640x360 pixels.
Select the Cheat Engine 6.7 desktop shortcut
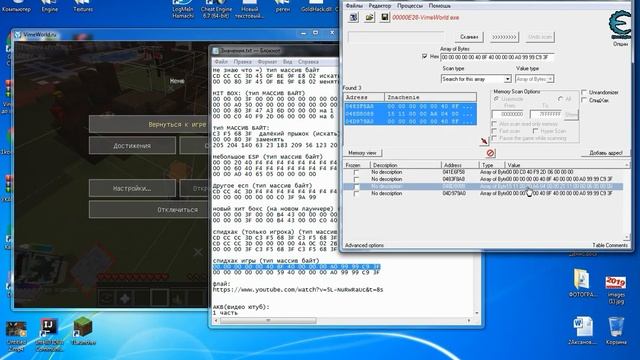216,9
